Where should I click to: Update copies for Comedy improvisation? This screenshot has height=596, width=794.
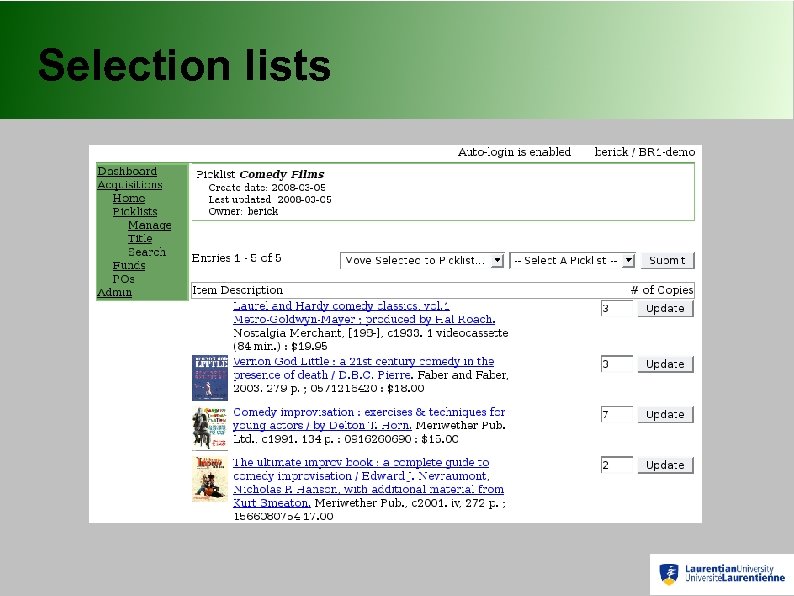click(x=665, y=415)
